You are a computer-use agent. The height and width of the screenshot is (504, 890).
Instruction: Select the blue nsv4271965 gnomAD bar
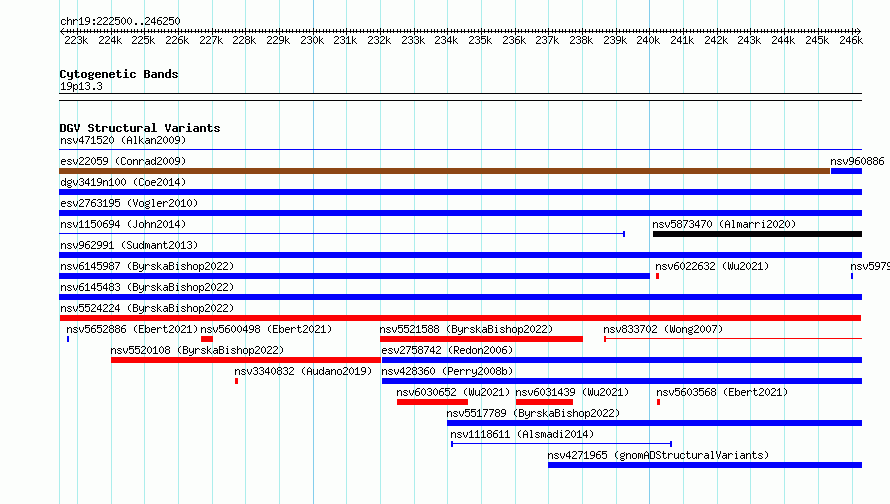(x=705, y=465)
